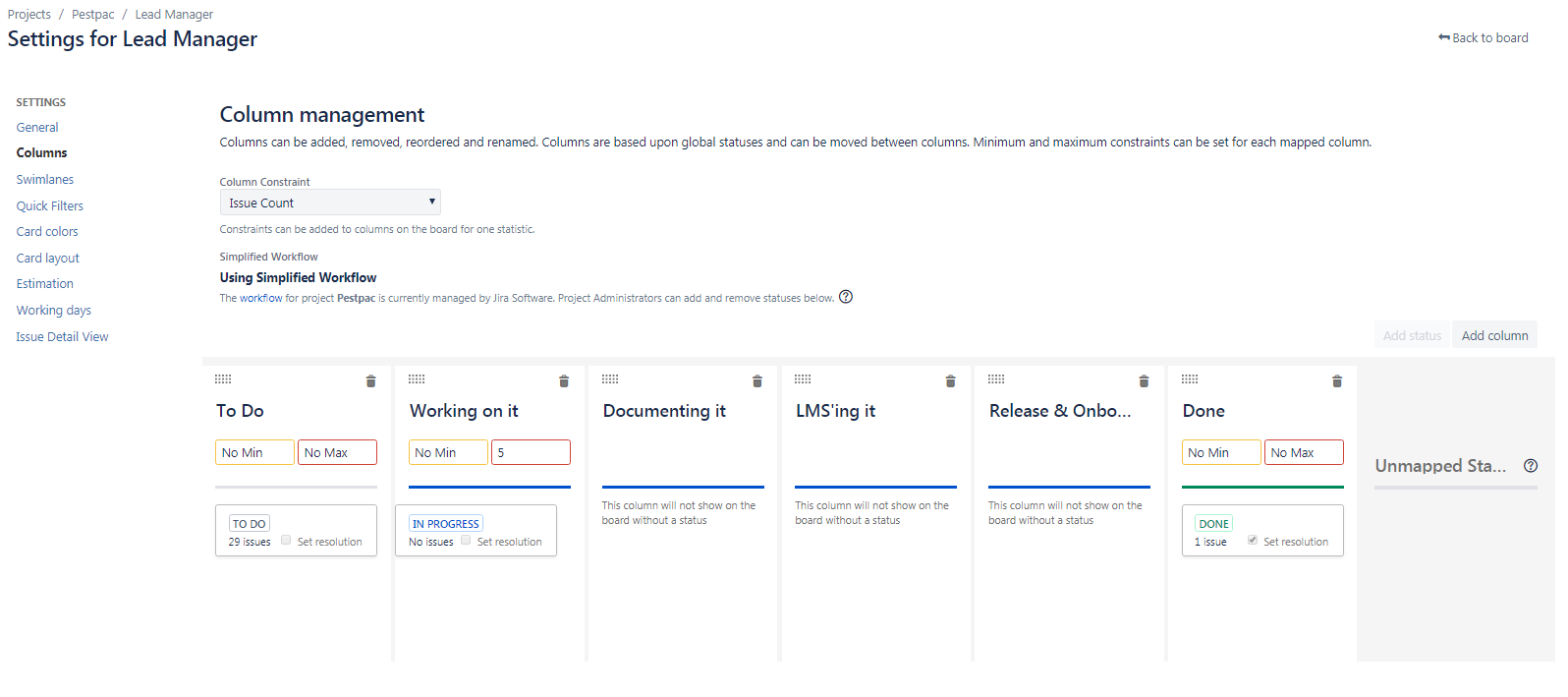This screenshot has height=697, width=1568.
Task: Click the Release & Onbo... column trash icon
Action: coord(1144,381)
